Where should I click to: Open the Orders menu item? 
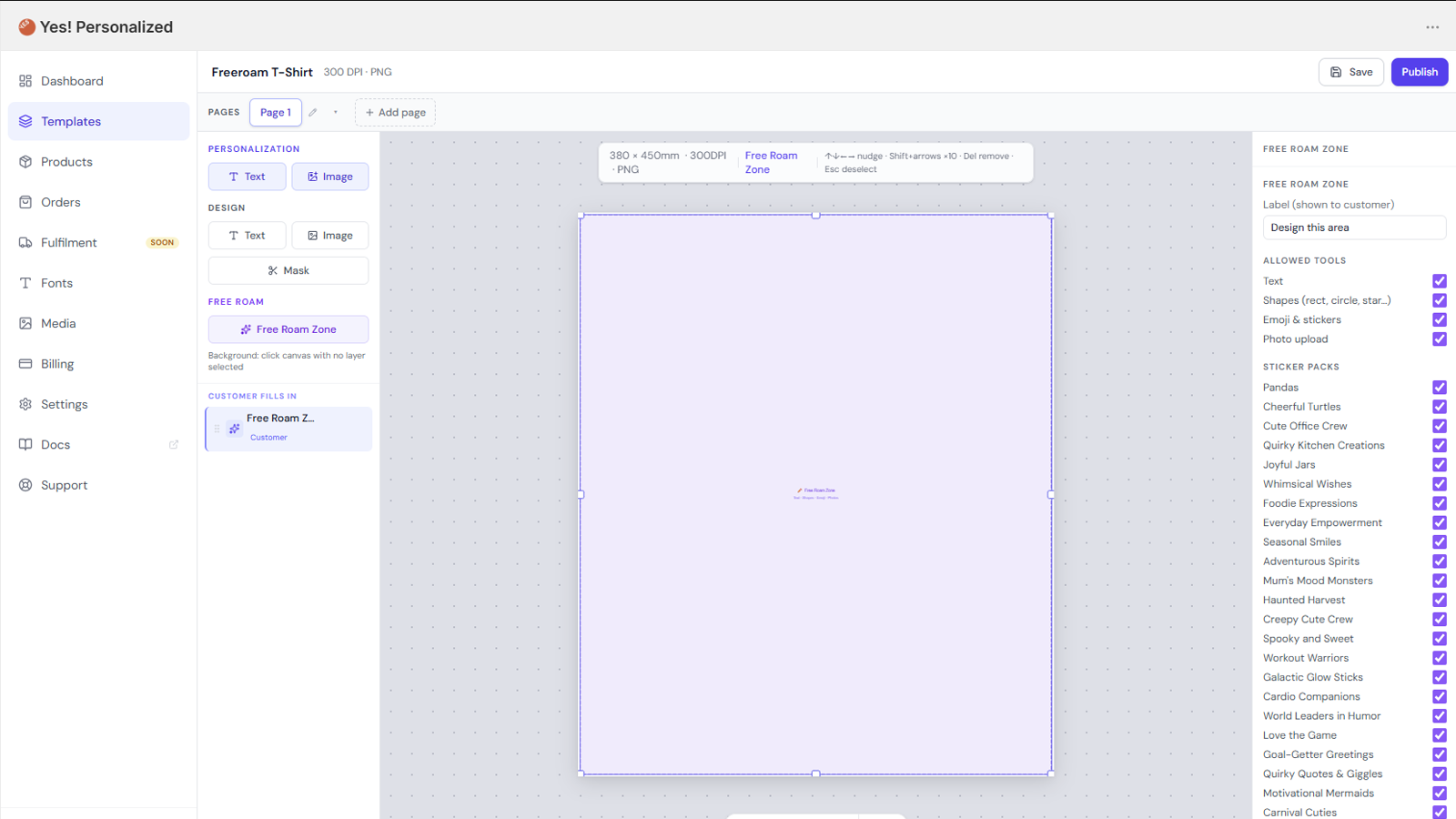tap(98, 202)
